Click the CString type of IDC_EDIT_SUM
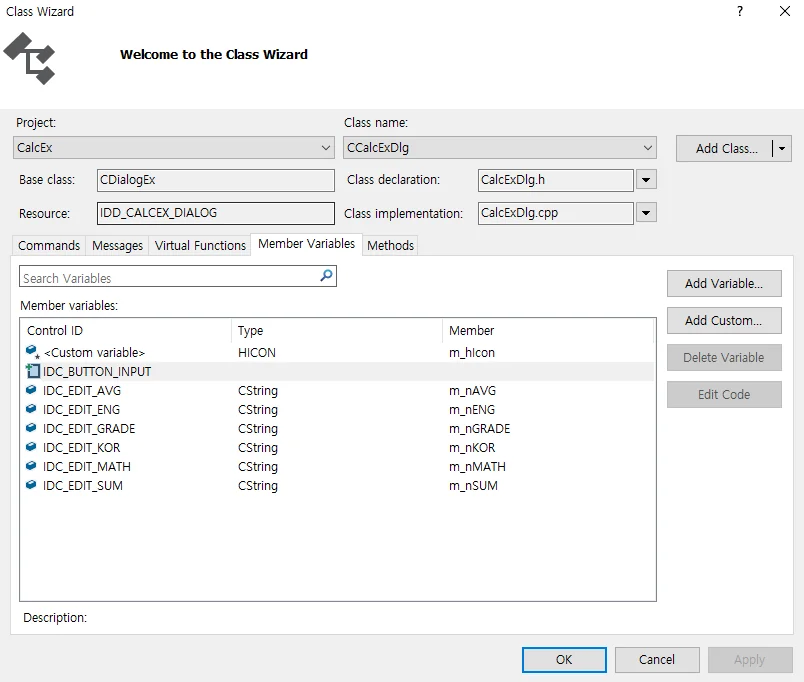This screenshot has width=804, height=682. (258, 485)
